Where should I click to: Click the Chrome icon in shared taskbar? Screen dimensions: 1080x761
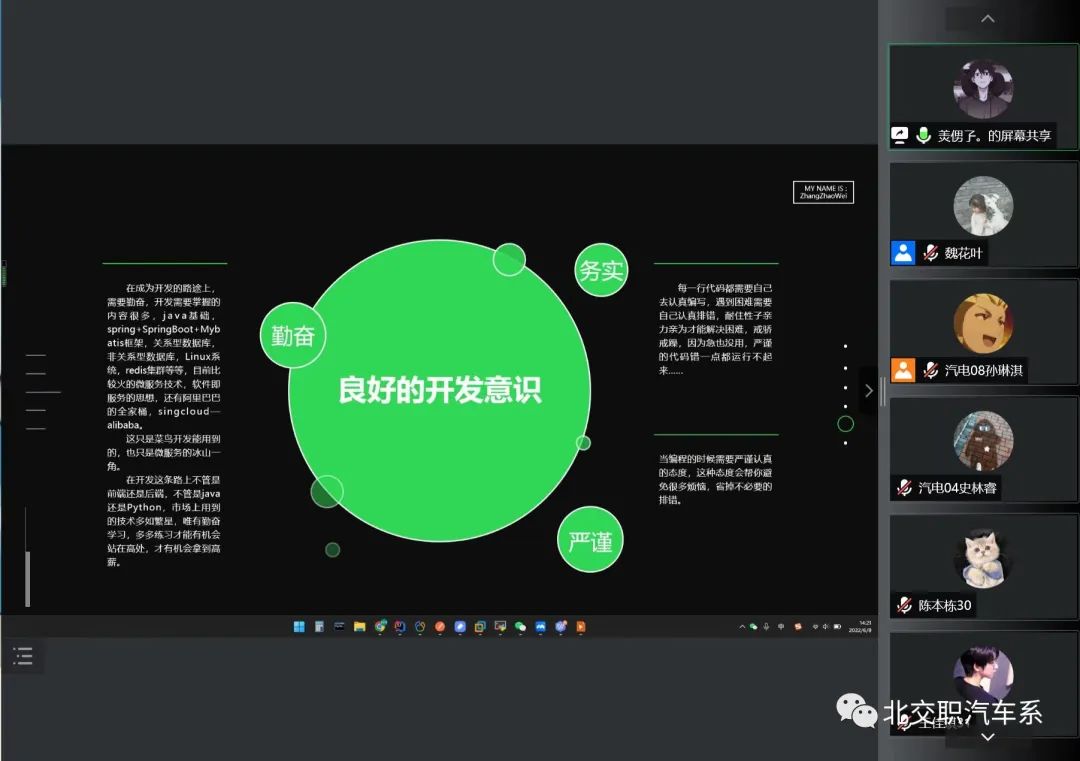tap(380, 627)
